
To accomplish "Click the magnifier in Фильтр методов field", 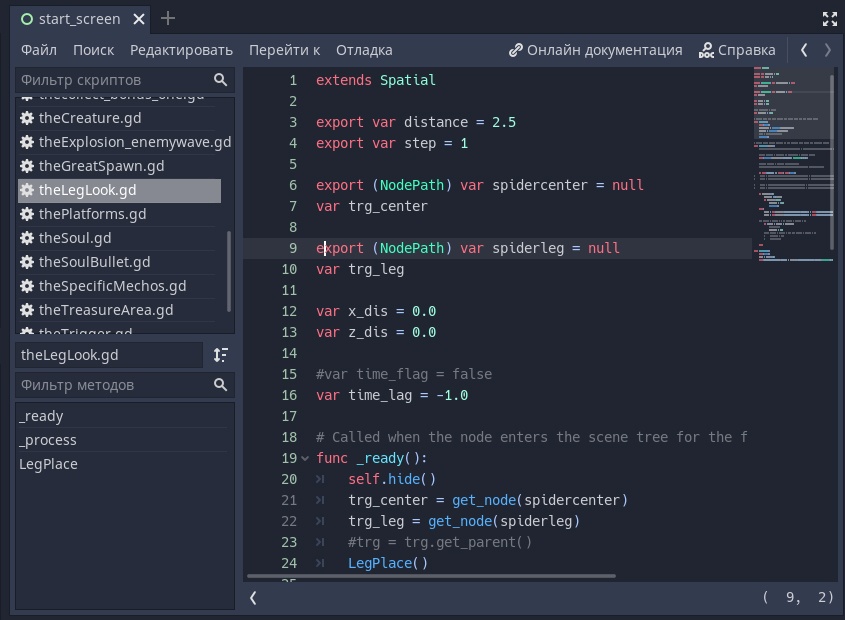I will 218,385.
